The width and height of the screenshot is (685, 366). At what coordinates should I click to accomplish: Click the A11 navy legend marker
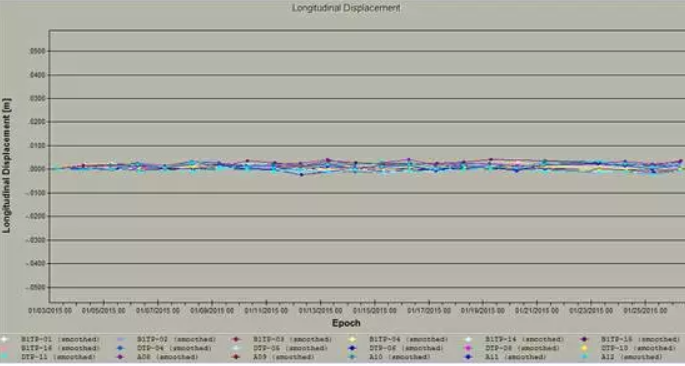click(468, 357)
